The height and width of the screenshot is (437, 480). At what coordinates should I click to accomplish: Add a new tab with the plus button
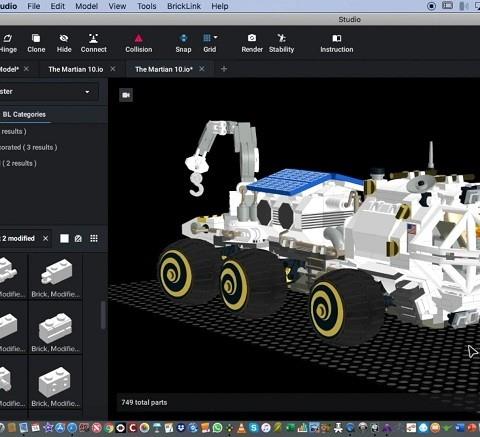pos(224,69)
